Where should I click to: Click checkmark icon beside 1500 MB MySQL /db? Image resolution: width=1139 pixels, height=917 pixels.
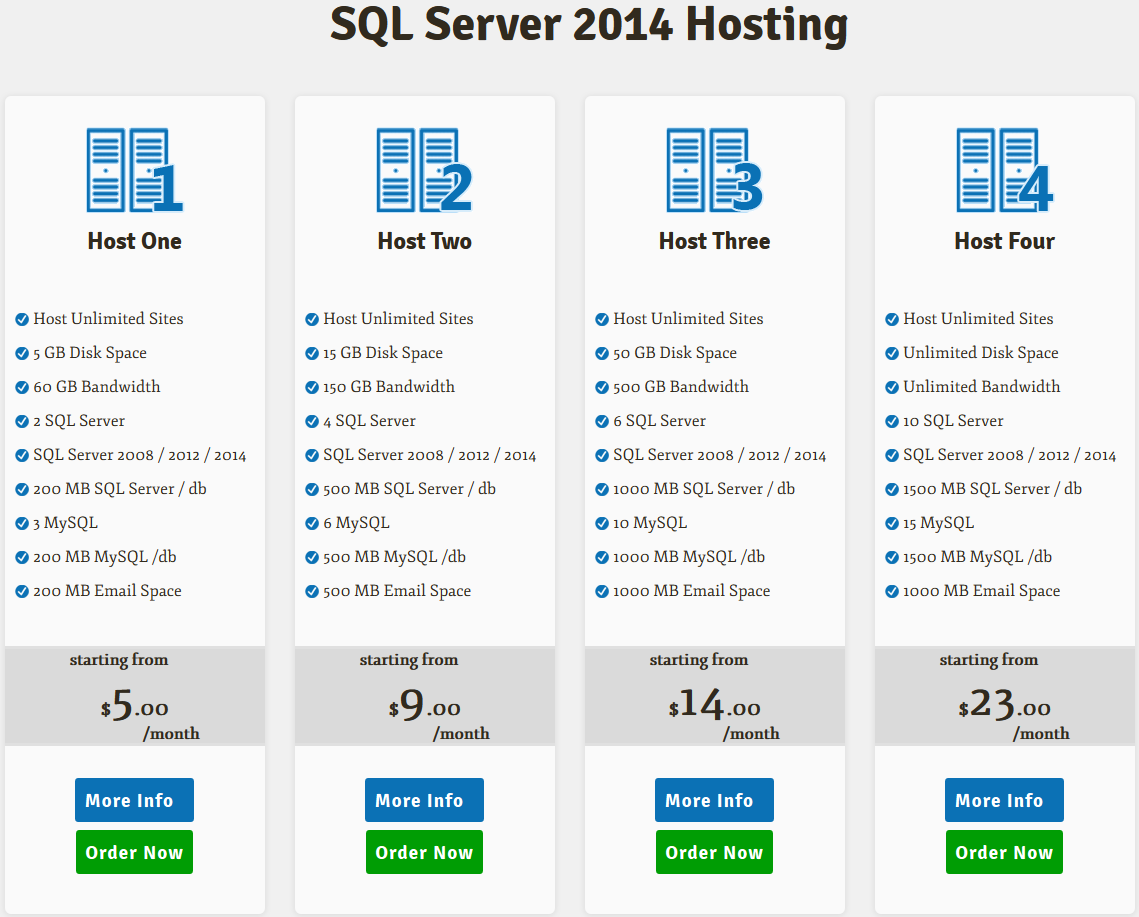tap(892, 557)
